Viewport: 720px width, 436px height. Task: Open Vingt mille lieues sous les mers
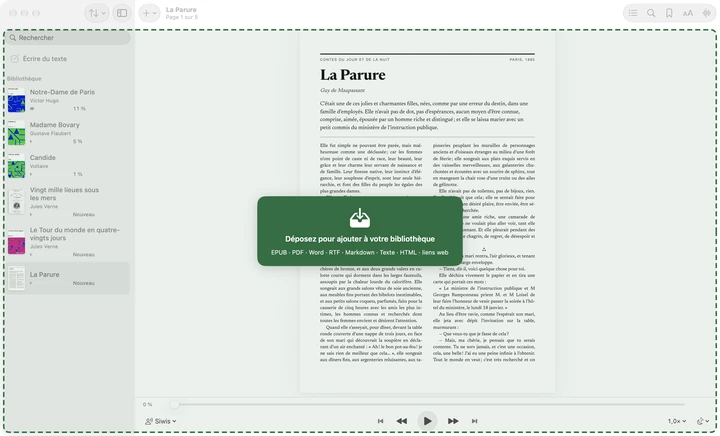(68, 201)
